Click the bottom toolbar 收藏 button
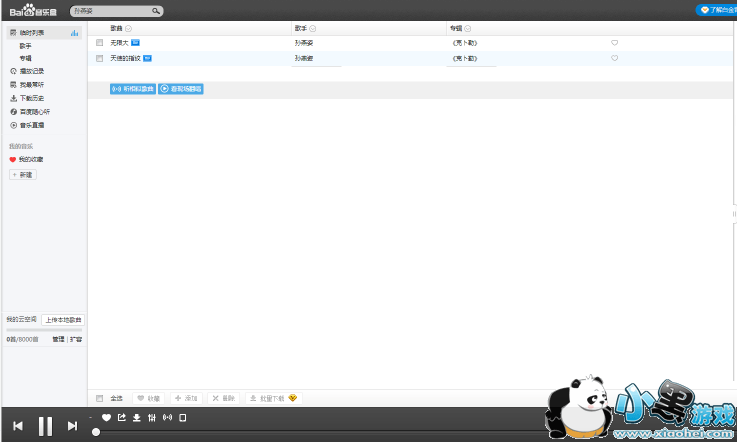The width and height of the screenshot is (737, 442). pos(149,398)
